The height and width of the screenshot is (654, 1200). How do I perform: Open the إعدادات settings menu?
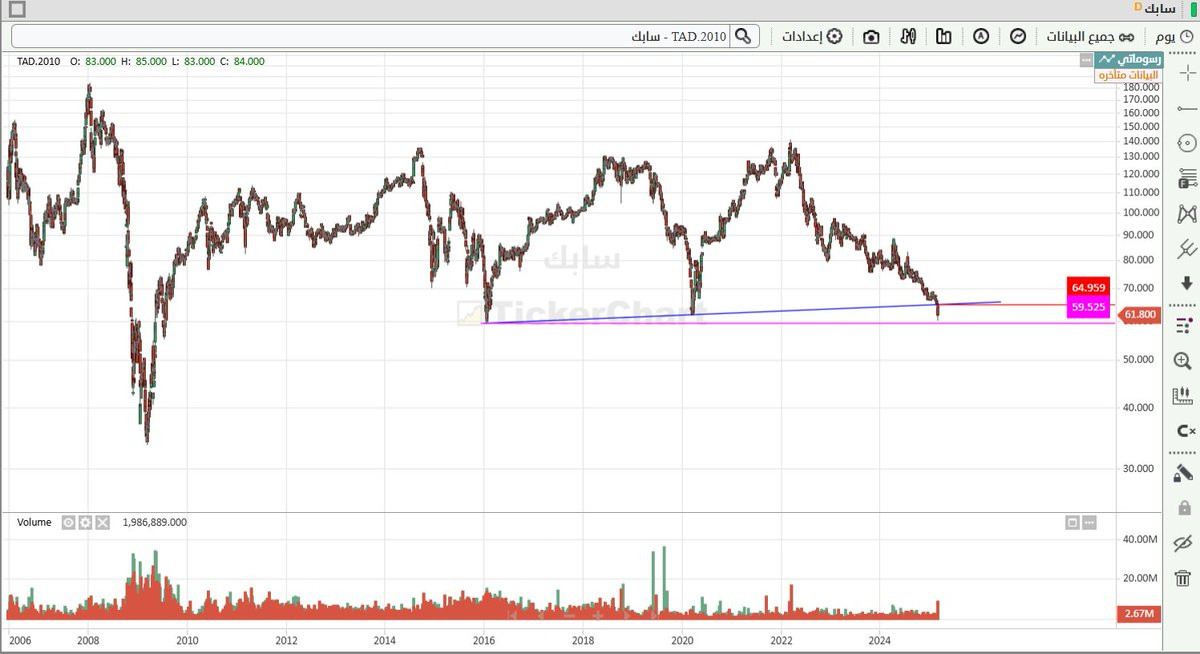811,37
